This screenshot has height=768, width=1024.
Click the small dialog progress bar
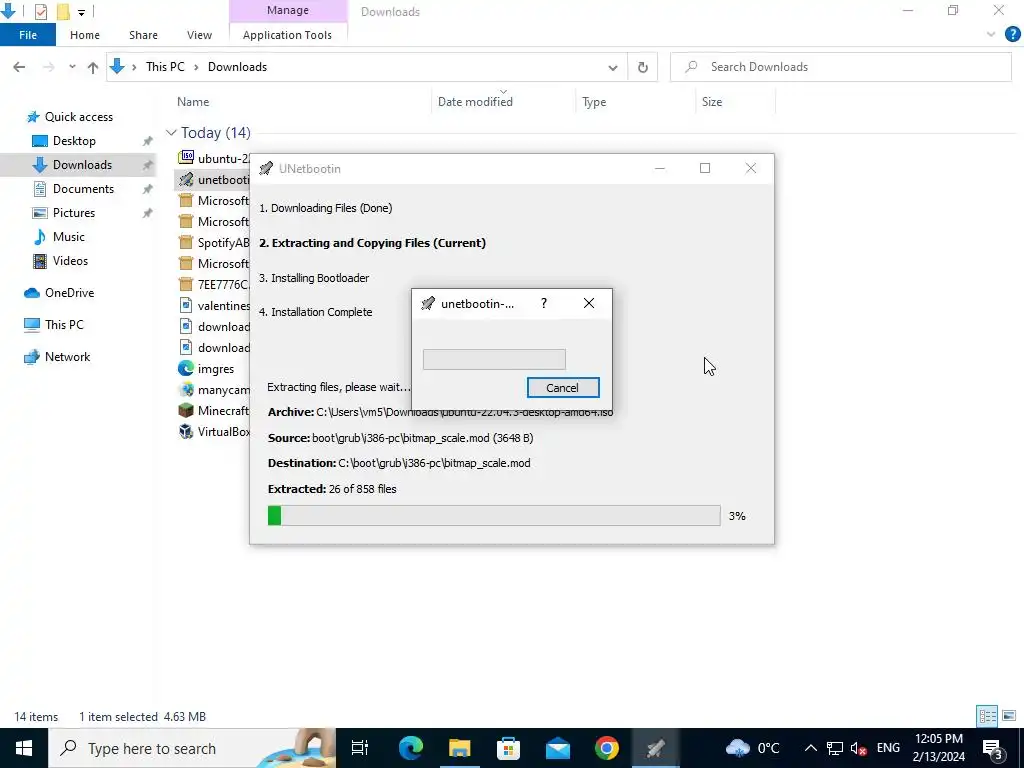coord(494,359)
